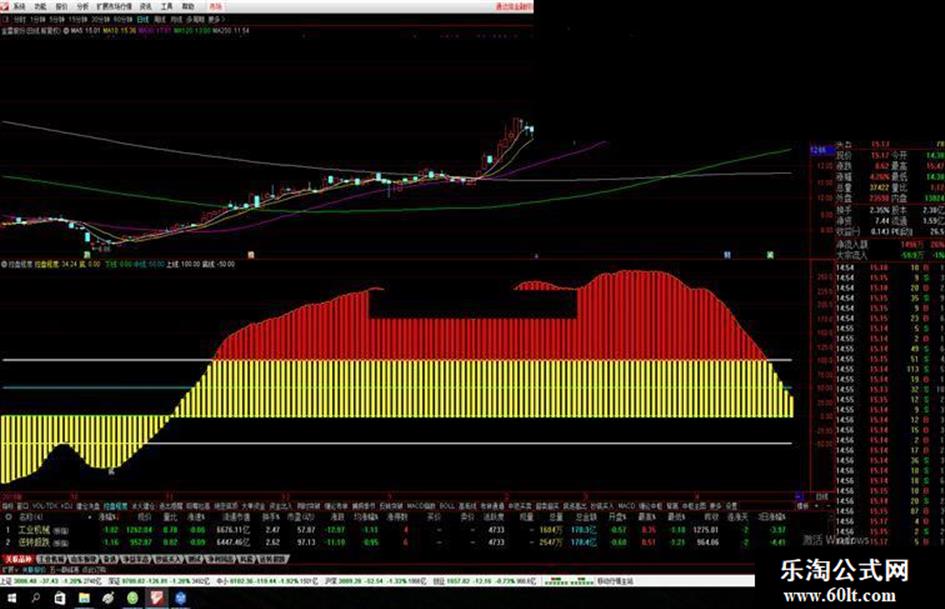This screenshot has height=609, width=945.
Task: Click the green signal bars in status bar
Action: click(568, 581)
